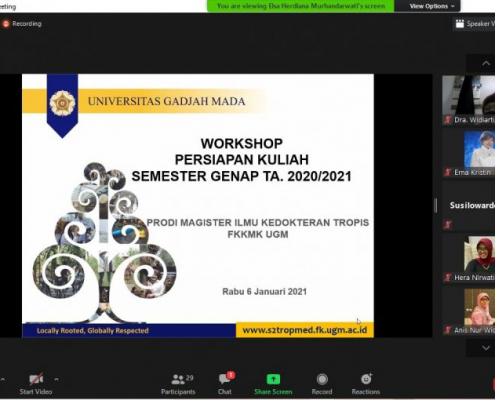Click the text "SEMESTER GENAP TA. 2020/2021"
This screenshot has width=495, height=400.
pos(242,176)
